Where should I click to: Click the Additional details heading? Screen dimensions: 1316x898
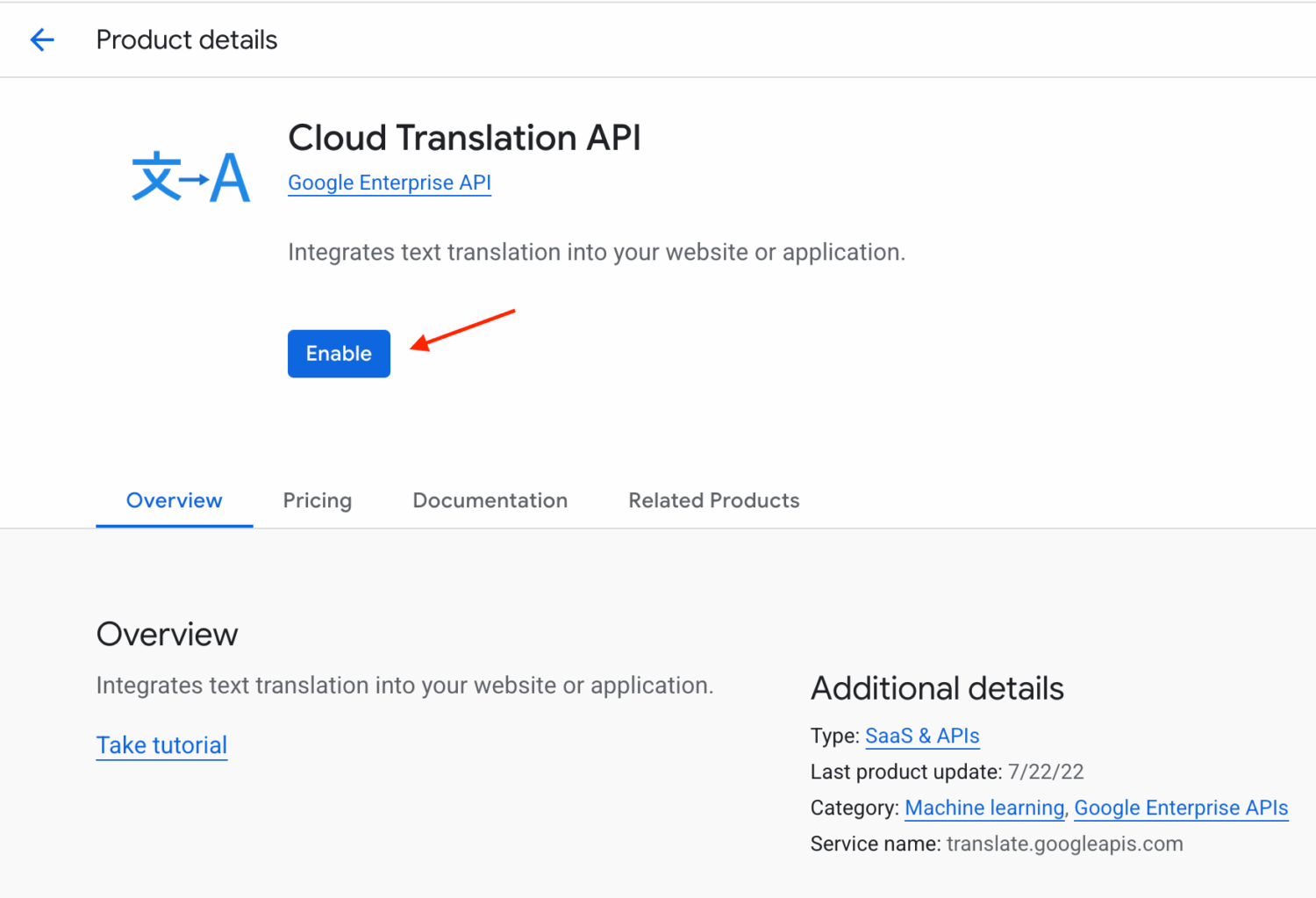pyautogui.click(x=937, y=688)
